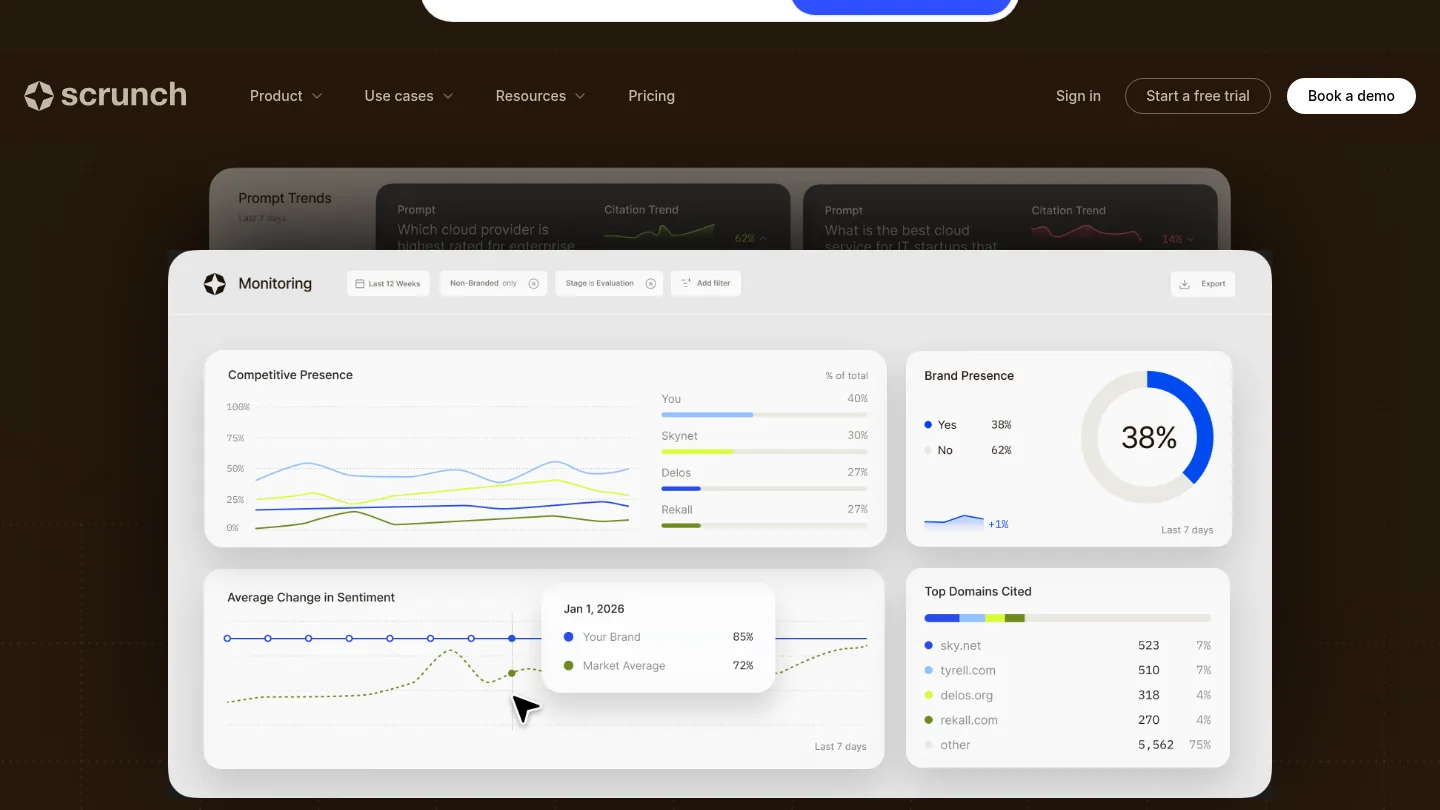Click the Export button label

1214,284
